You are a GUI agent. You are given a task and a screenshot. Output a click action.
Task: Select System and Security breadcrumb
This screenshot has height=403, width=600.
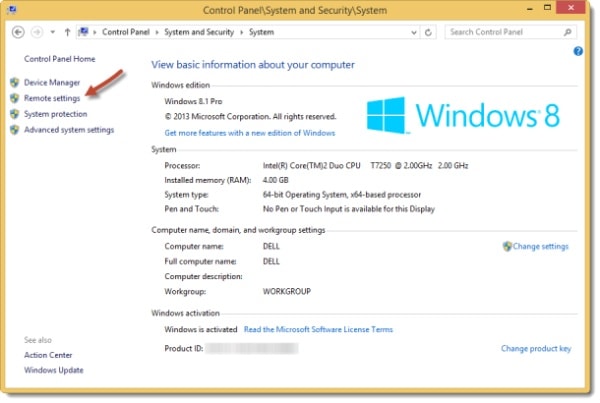coord(199,32)
